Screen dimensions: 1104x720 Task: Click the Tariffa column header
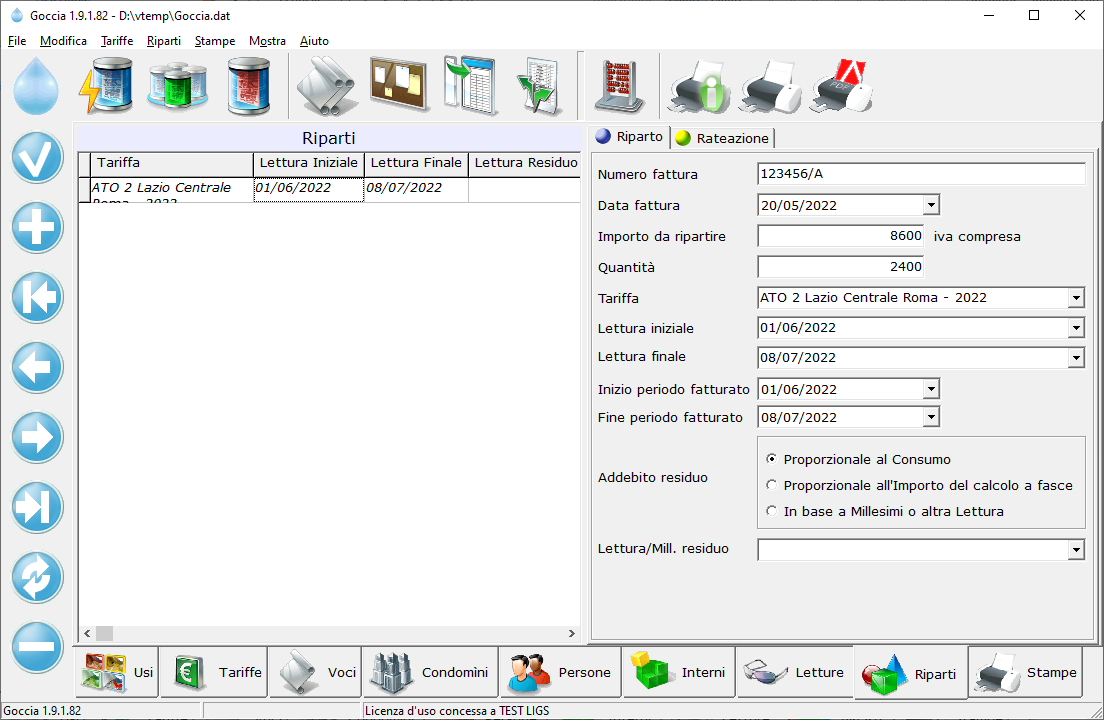pyautogui.click(x=172, y=163)
